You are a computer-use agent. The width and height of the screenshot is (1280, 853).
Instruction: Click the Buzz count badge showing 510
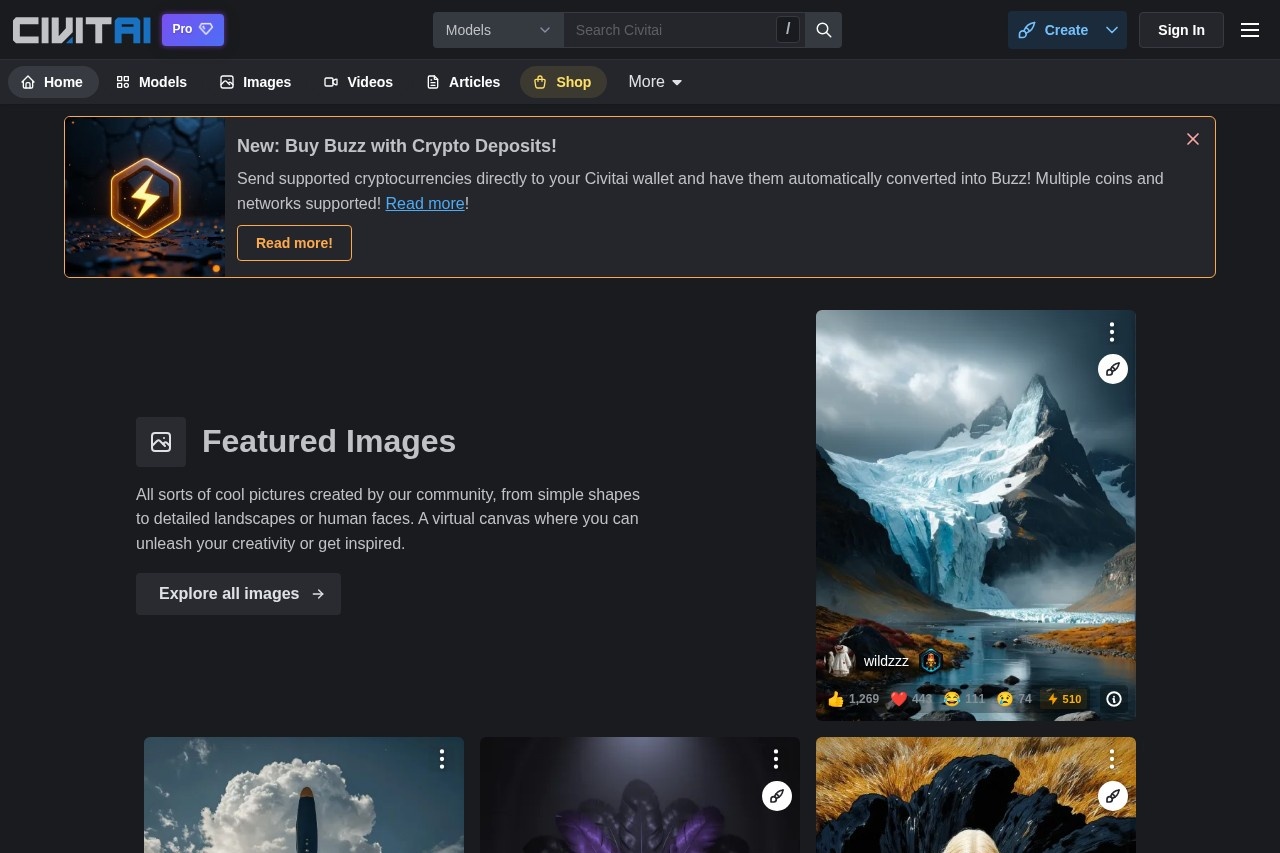1064,699
